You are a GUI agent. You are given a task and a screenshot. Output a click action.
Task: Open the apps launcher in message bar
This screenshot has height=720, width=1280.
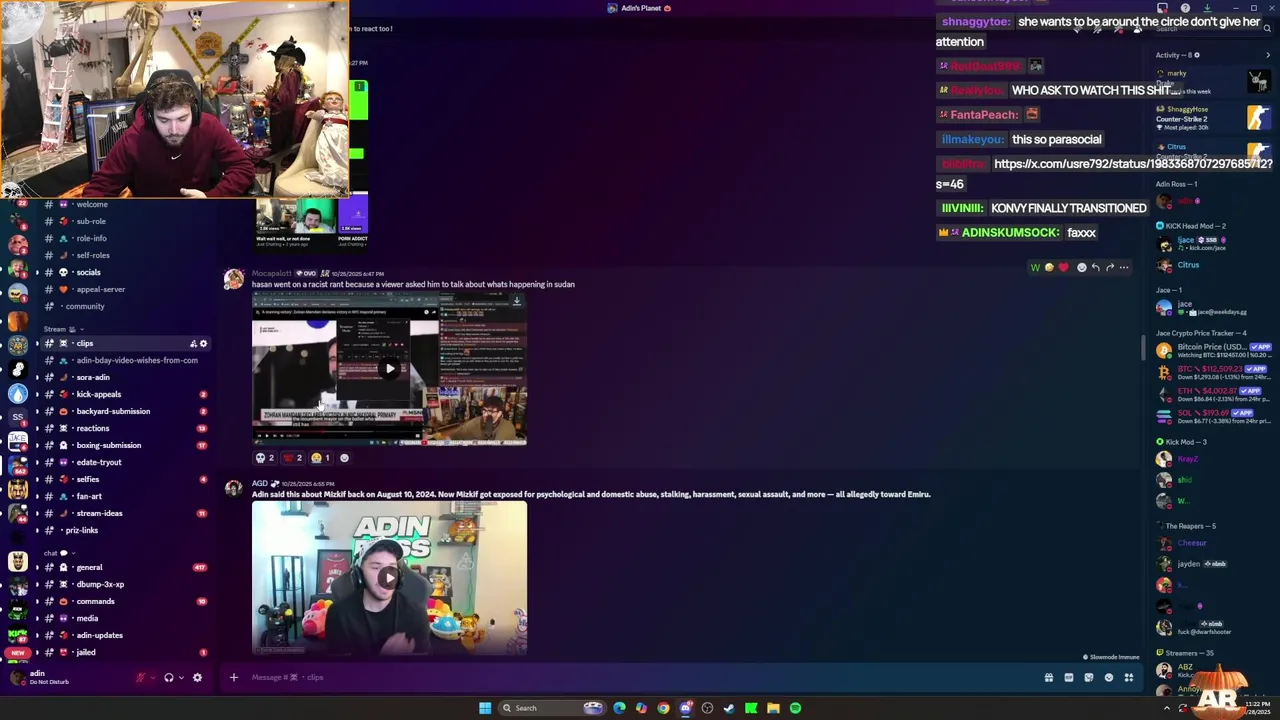click(1128, 678)
